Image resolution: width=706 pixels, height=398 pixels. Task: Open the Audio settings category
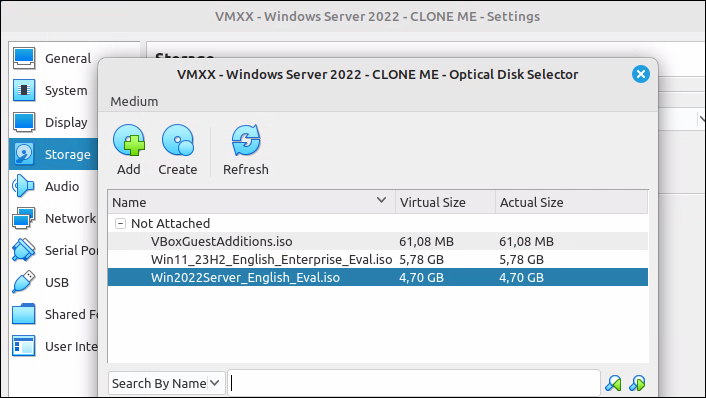[54, 186]
